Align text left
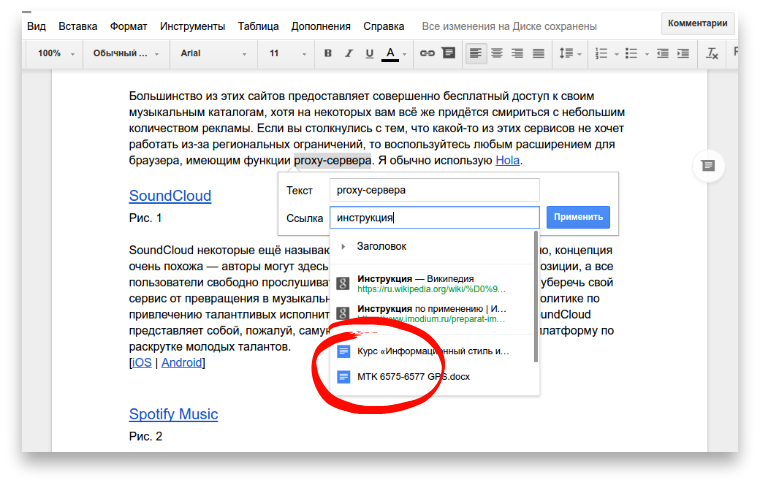 tap(475, 53)
